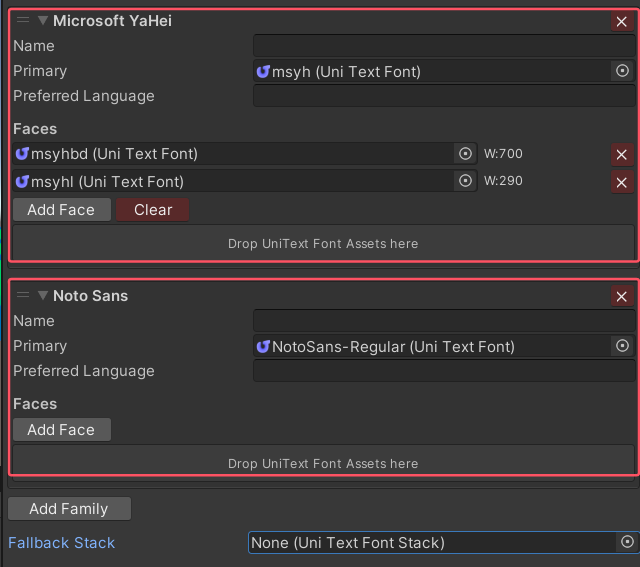Screen dimensions: 640x567
Task: Click Add Face under Microsoft YaHei
Action: tap(62, 210)
